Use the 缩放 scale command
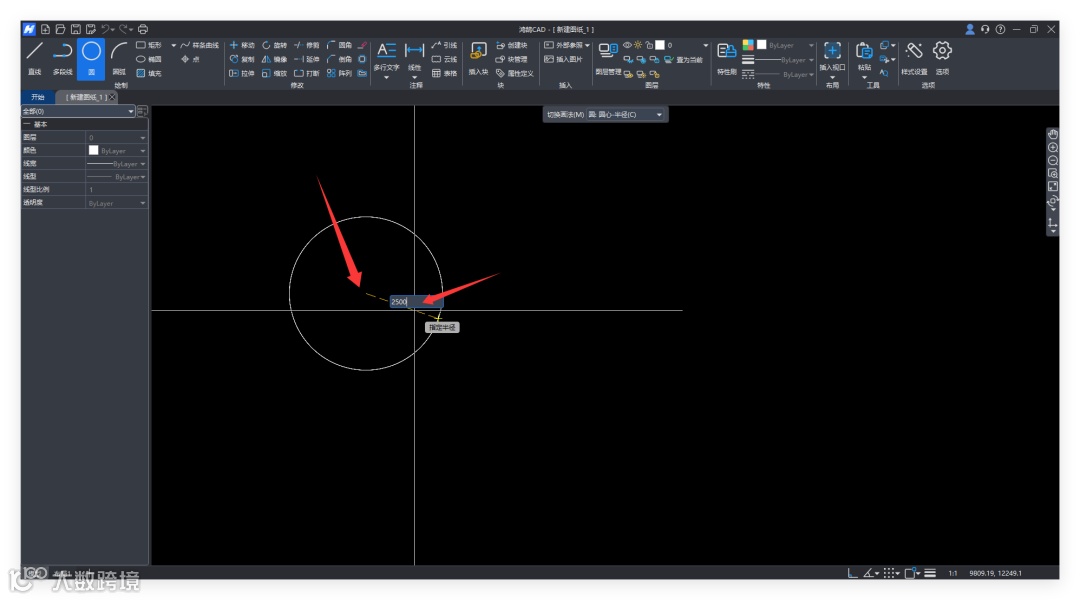The width and height of the screenshot is (1080, 600). 274,73
